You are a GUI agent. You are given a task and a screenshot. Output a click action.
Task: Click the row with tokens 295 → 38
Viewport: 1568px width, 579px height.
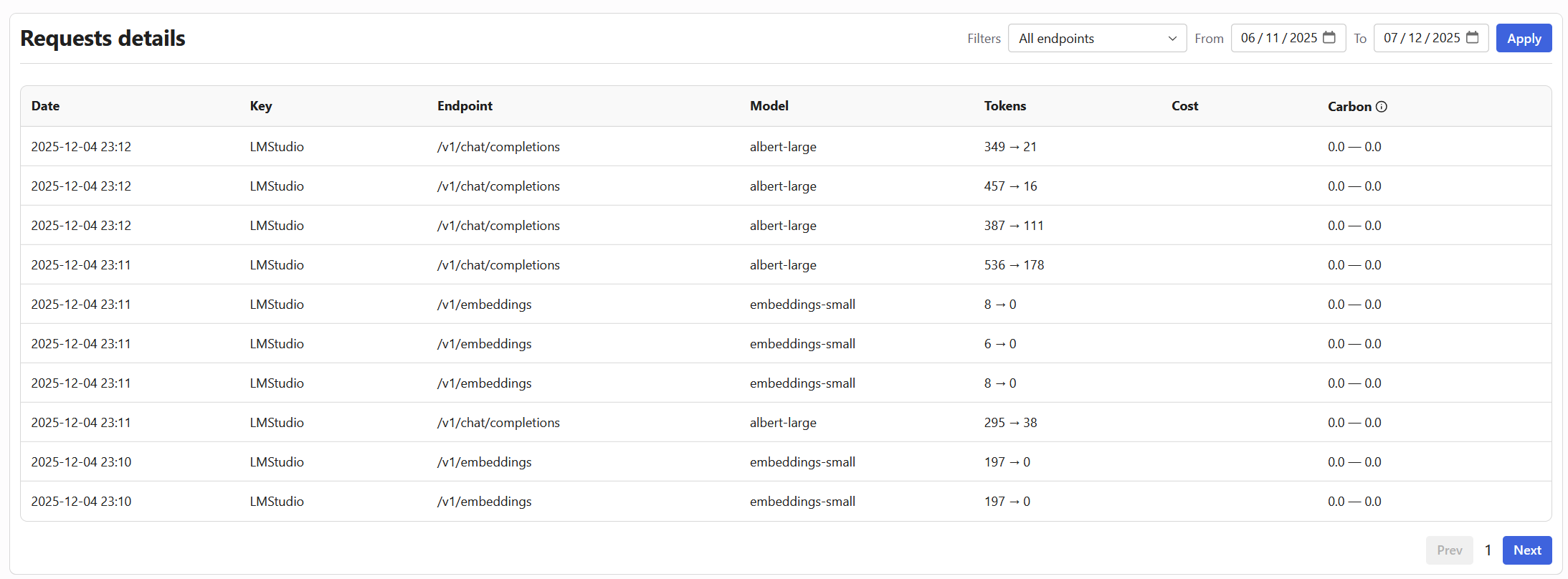(1009, 423)
